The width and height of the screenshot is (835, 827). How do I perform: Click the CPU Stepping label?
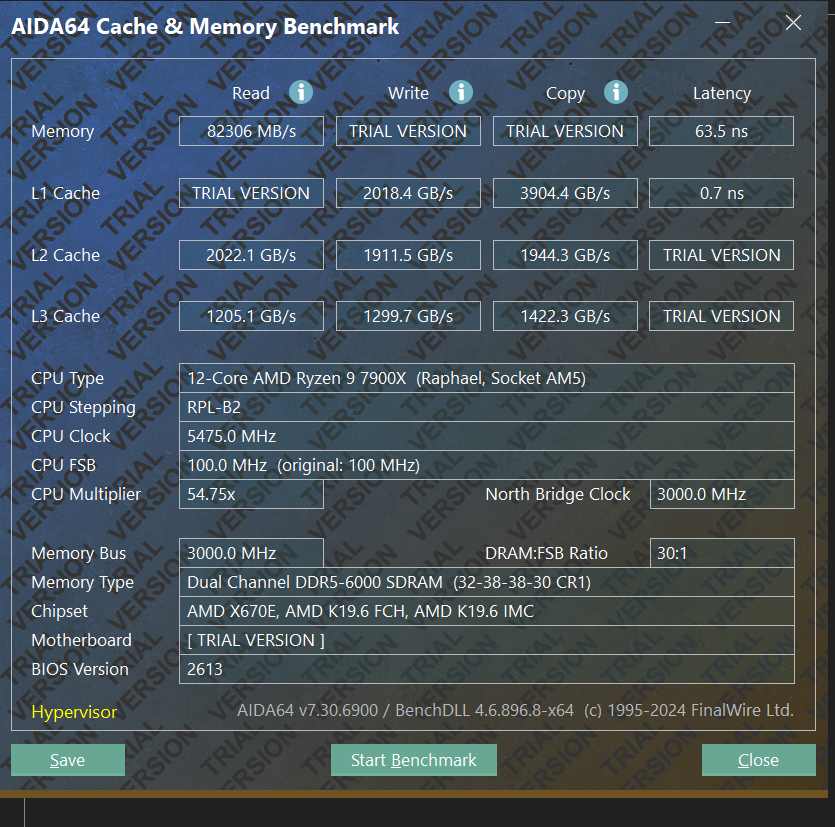(x=84, y=408)
